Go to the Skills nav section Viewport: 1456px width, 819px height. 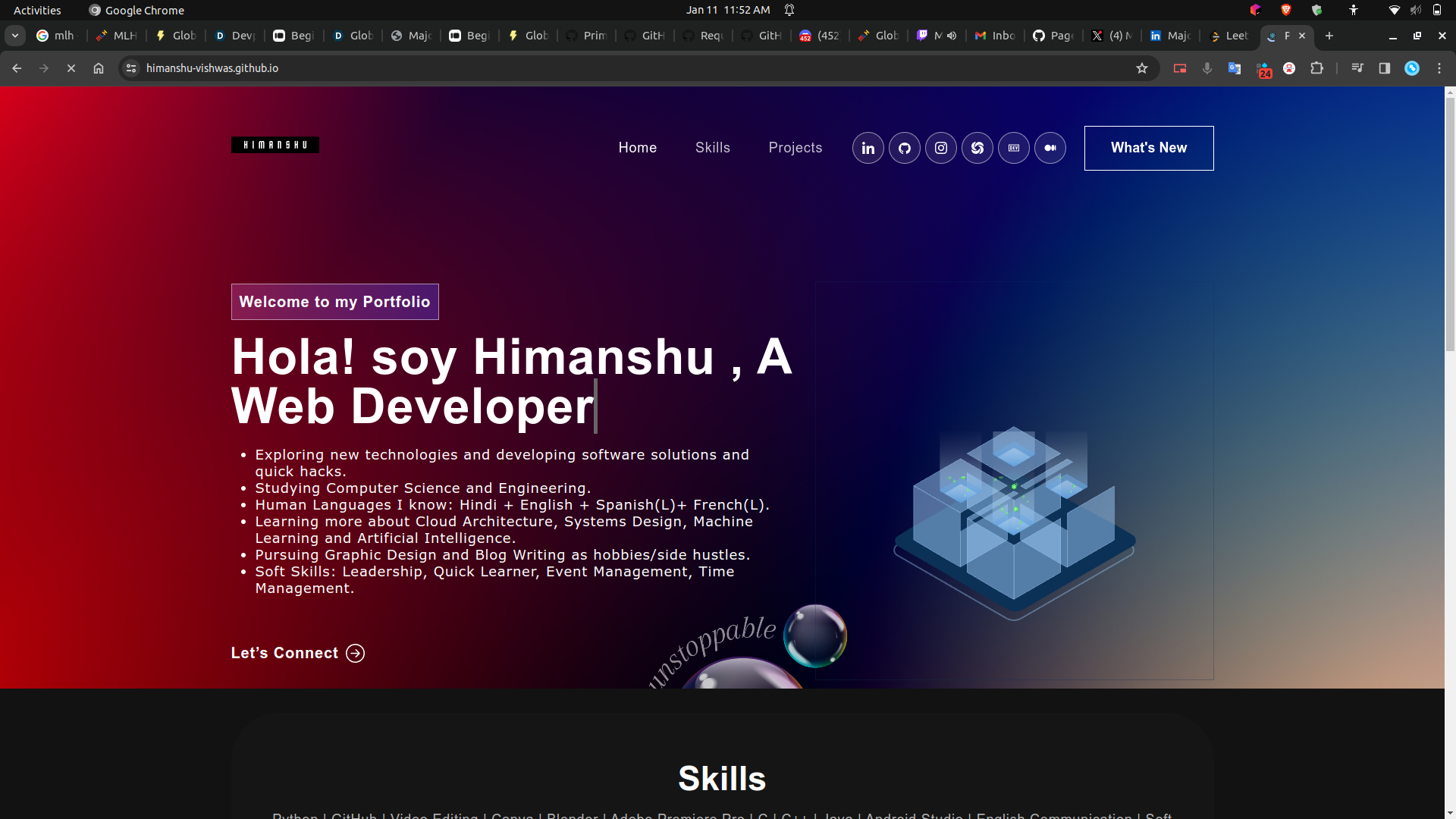[x=712, y=148]
